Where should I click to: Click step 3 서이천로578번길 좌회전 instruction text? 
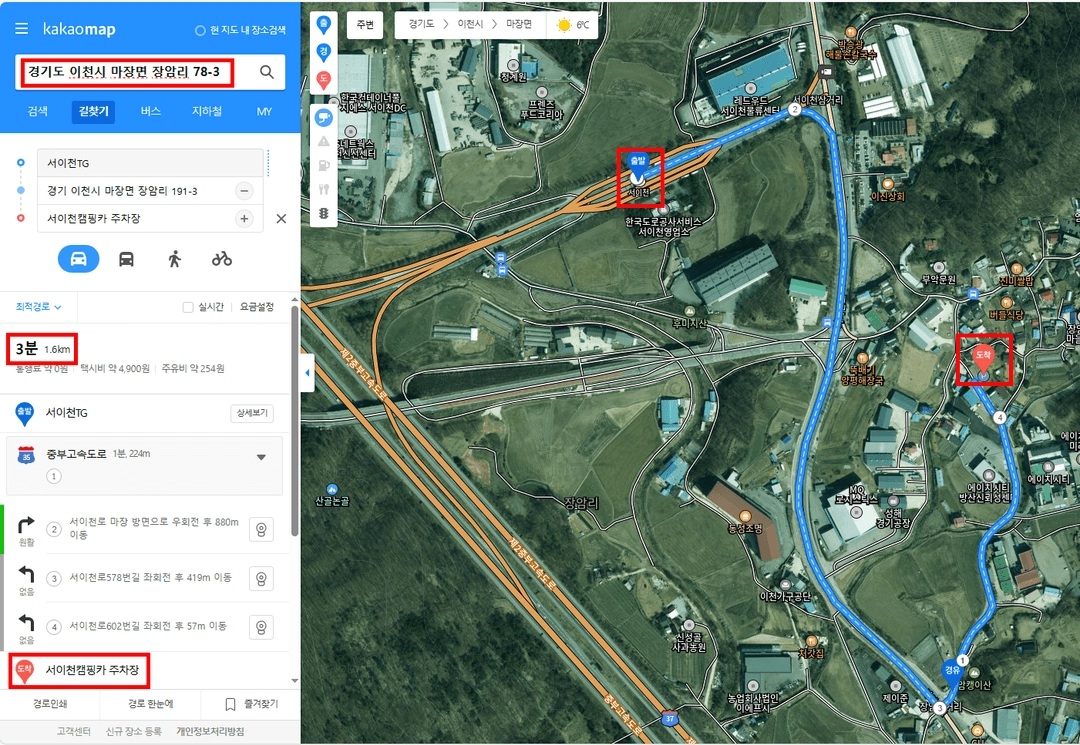click(x=150, y=577)
